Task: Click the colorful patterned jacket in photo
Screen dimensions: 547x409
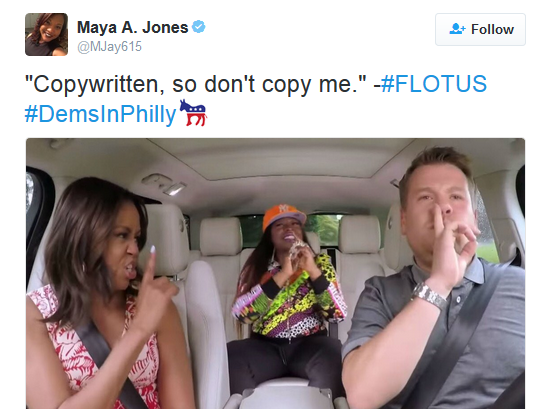Action: pos(290,297)
